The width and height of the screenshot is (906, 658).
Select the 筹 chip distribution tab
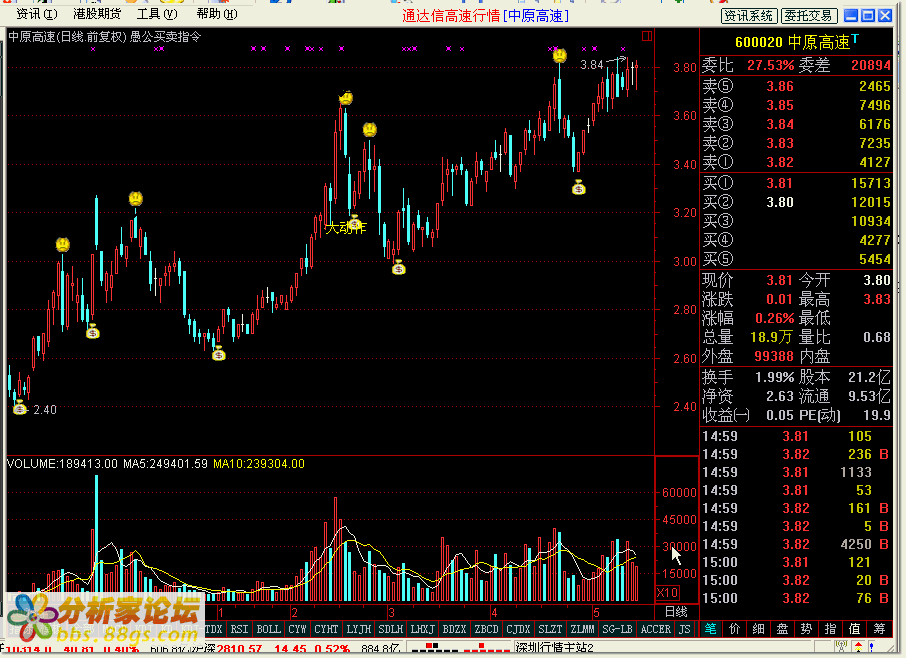(879, 629)
